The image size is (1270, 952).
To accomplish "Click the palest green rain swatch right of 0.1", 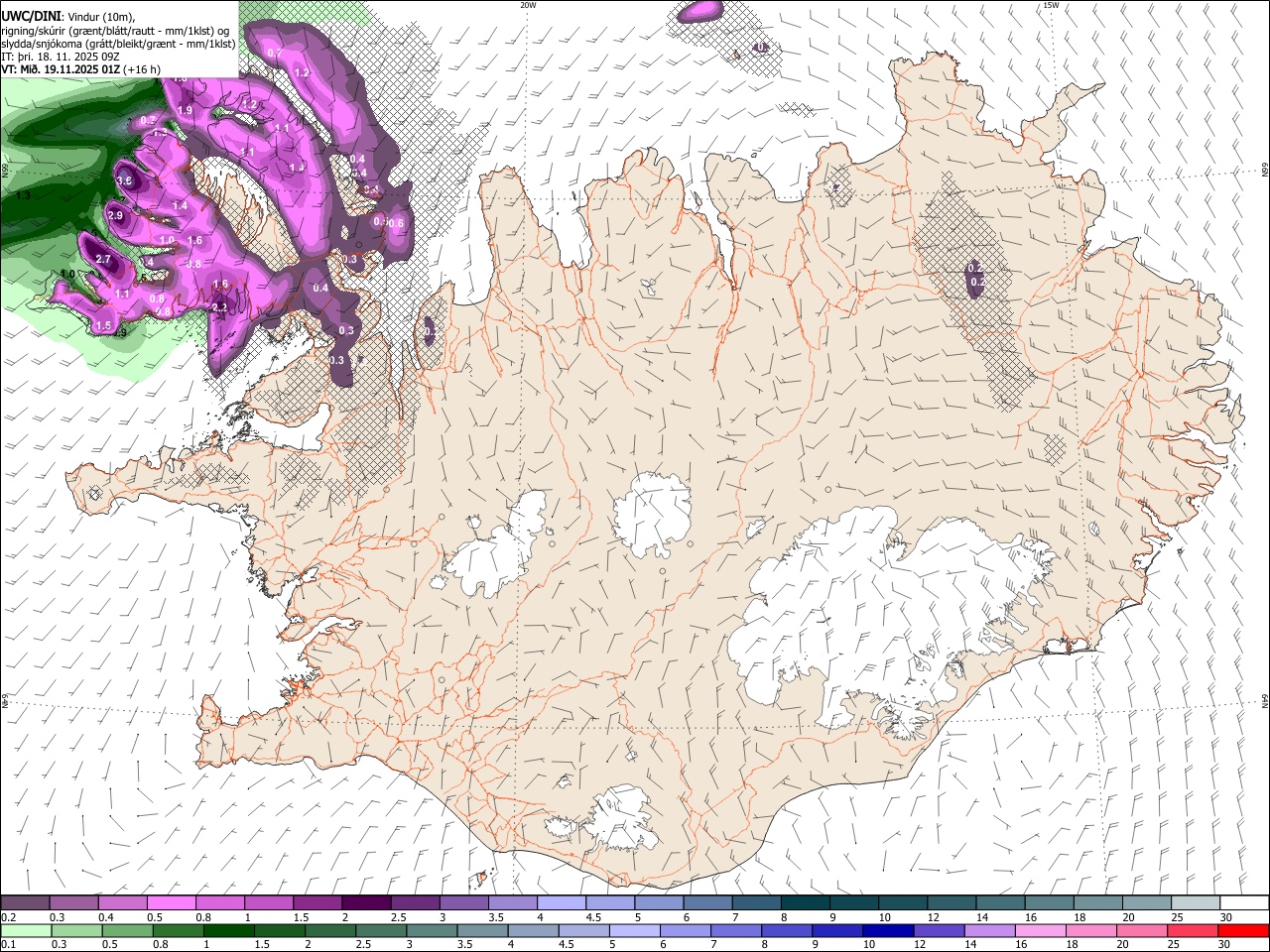I will [25, 930].
